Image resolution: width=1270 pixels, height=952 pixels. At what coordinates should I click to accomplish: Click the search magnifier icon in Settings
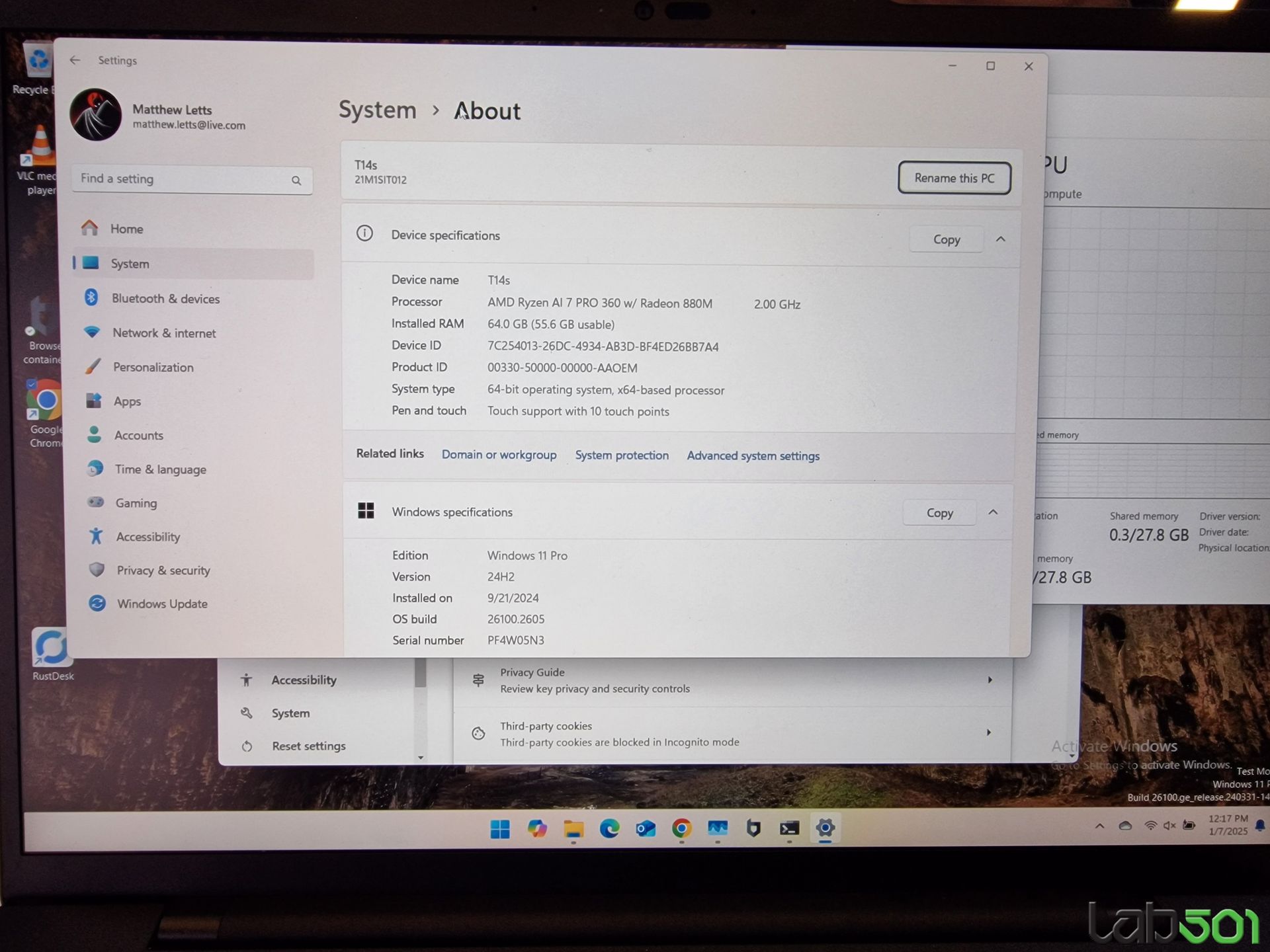[x=296, y=180]
